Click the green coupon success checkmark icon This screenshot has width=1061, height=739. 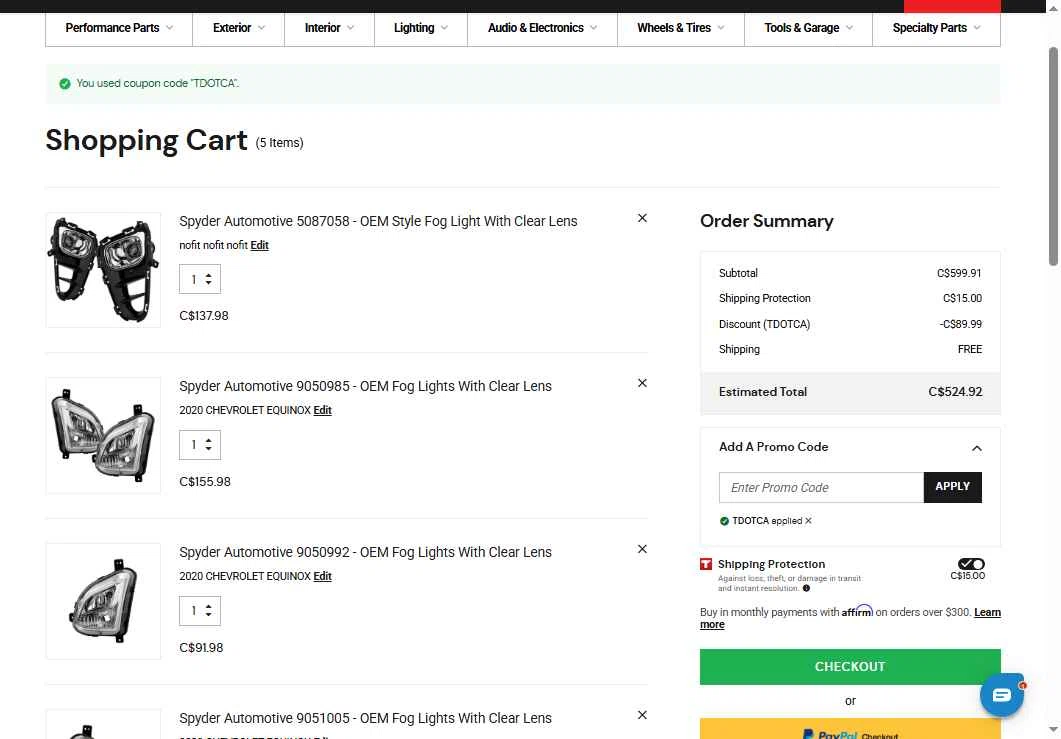65,84
